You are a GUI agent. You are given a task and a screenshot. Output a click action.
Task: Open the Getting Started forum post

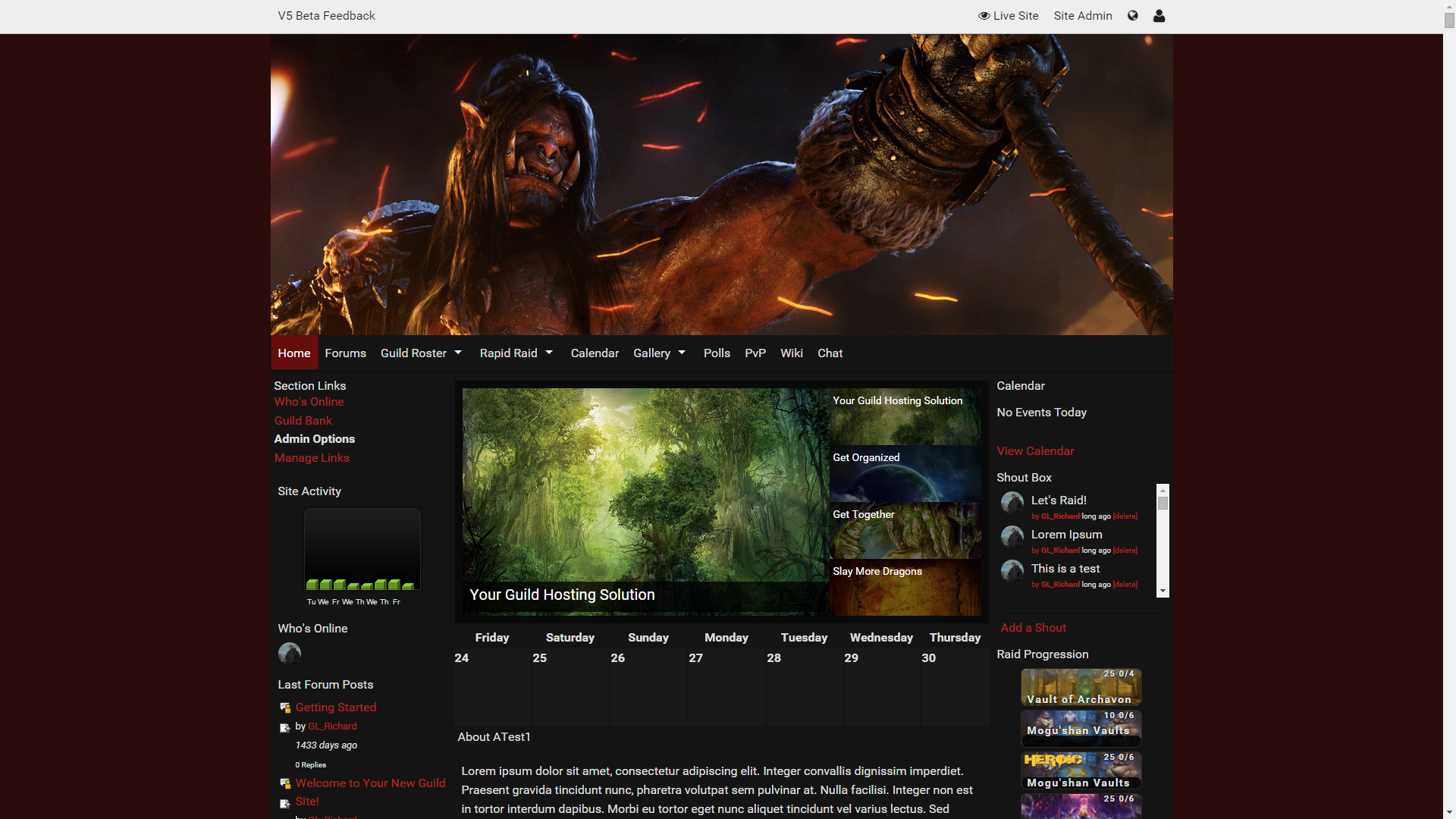pyautogui.click(x=336, y=707)
